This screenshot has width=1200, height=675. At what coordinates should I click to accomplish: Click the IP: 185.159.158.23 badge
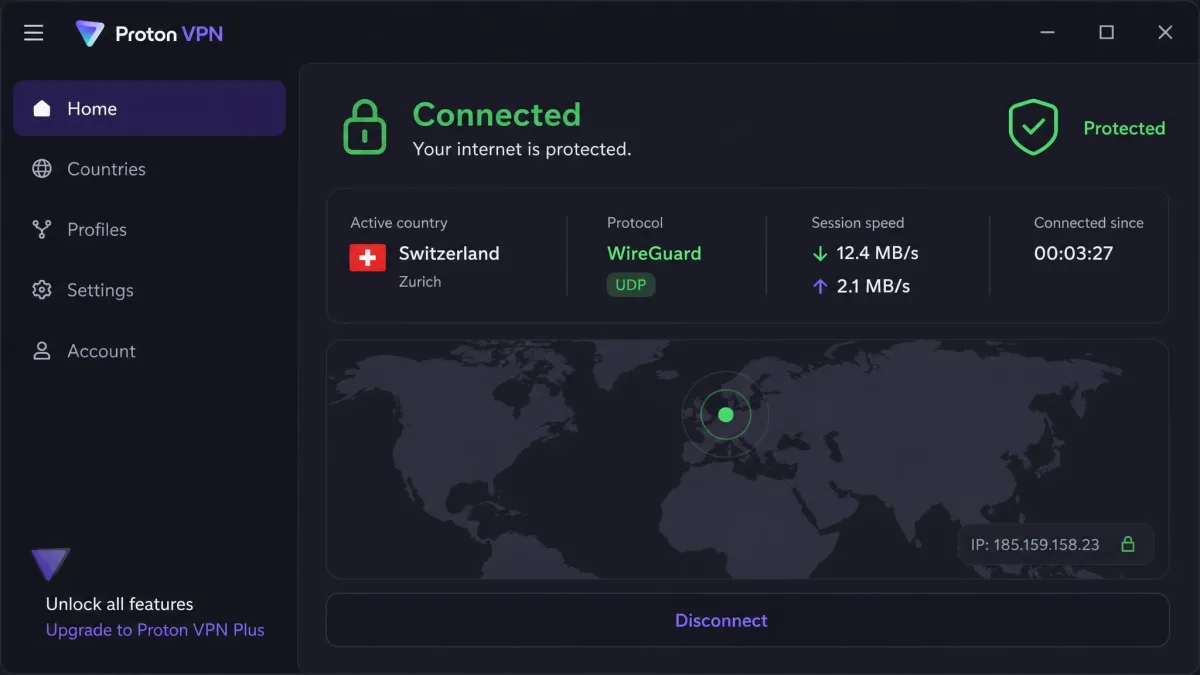1056,544
